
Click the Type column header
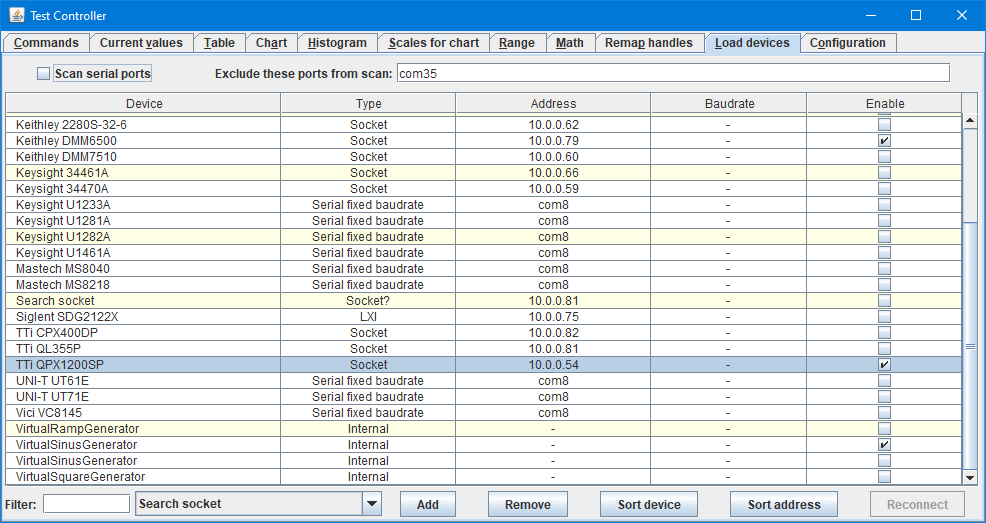pyautogui.click(x=368, y=104)
